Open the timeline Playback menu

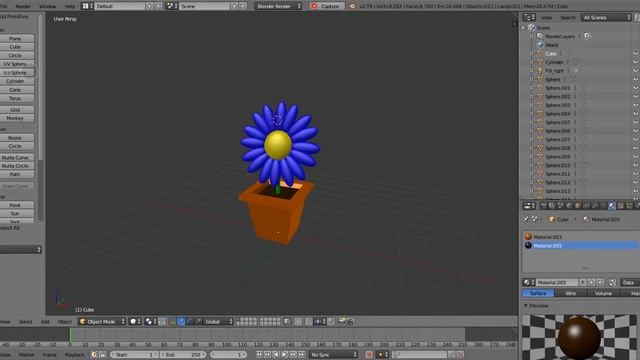(x=74, y=355)
